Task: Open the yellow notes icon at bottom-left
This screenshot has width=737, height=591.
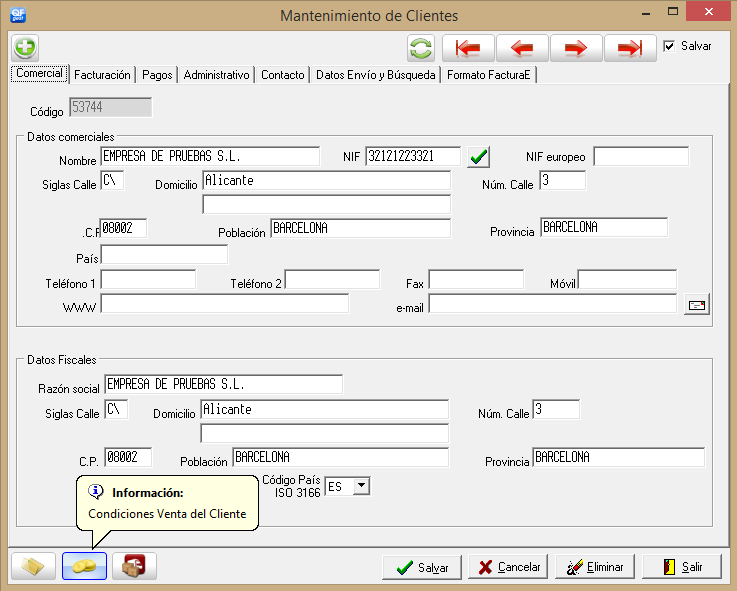Action: coord(33,566)
